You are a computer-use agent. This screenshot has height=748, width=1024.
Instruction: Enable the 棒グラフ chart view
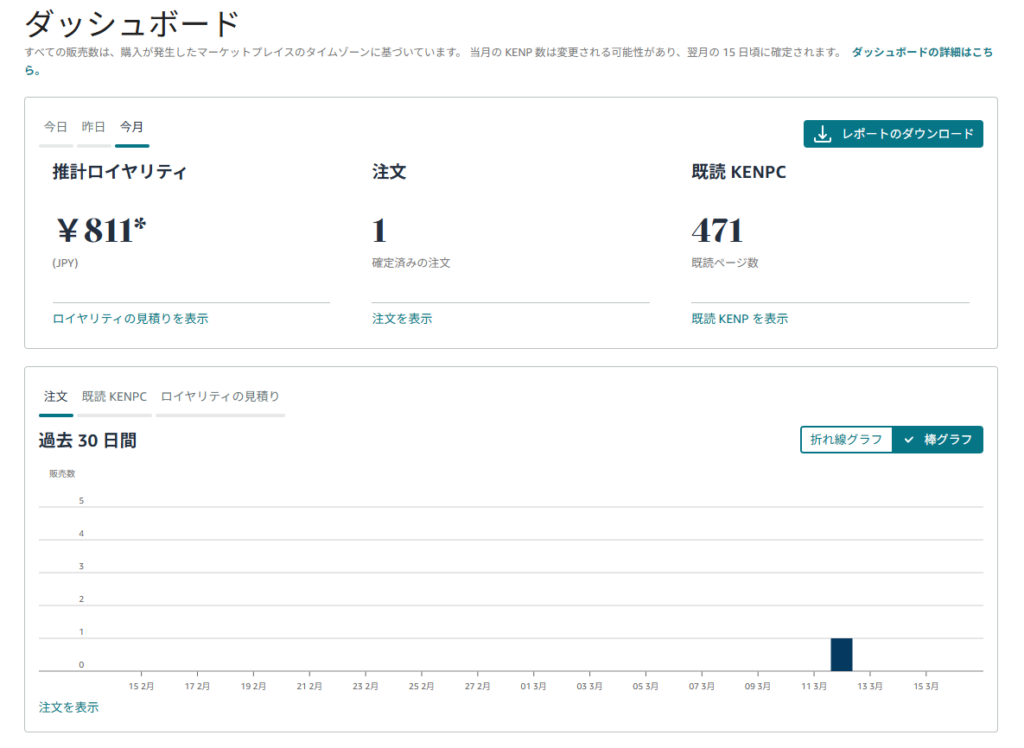coord(947,440)
